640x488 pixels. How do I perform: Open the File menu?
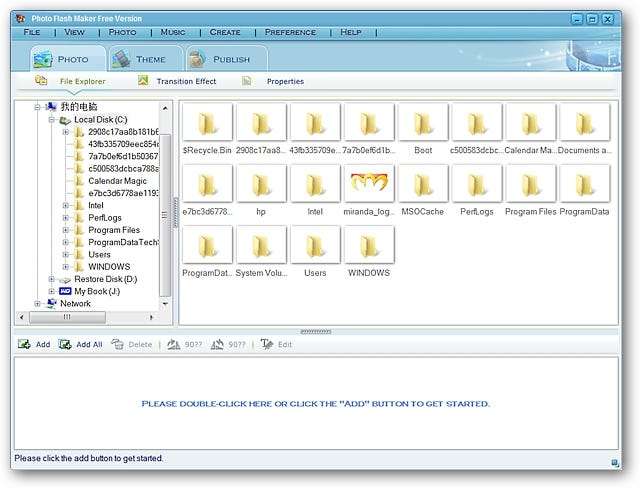32,32
